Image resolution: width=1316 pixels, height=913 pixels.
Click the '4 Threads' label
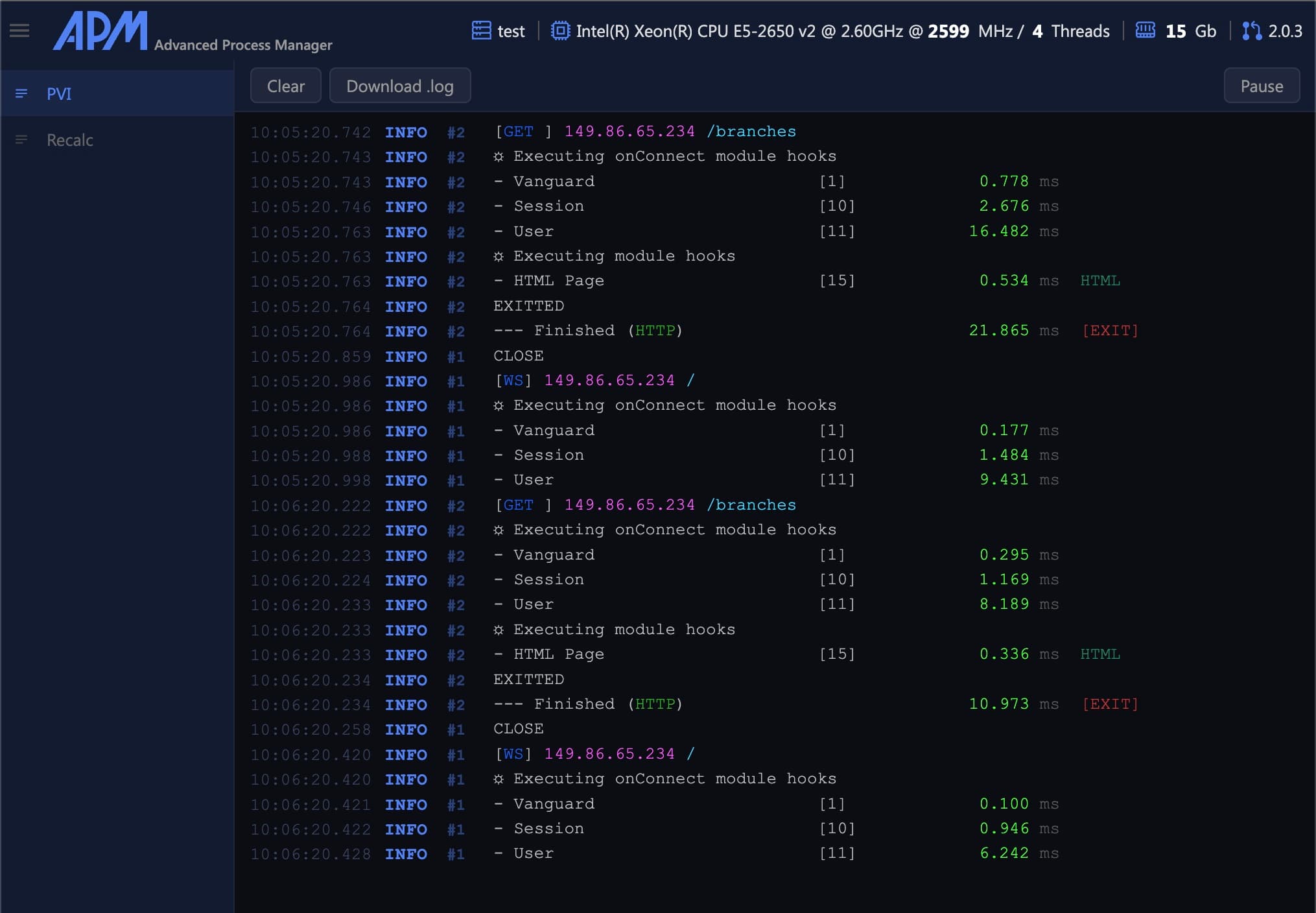click(1071, 31)
